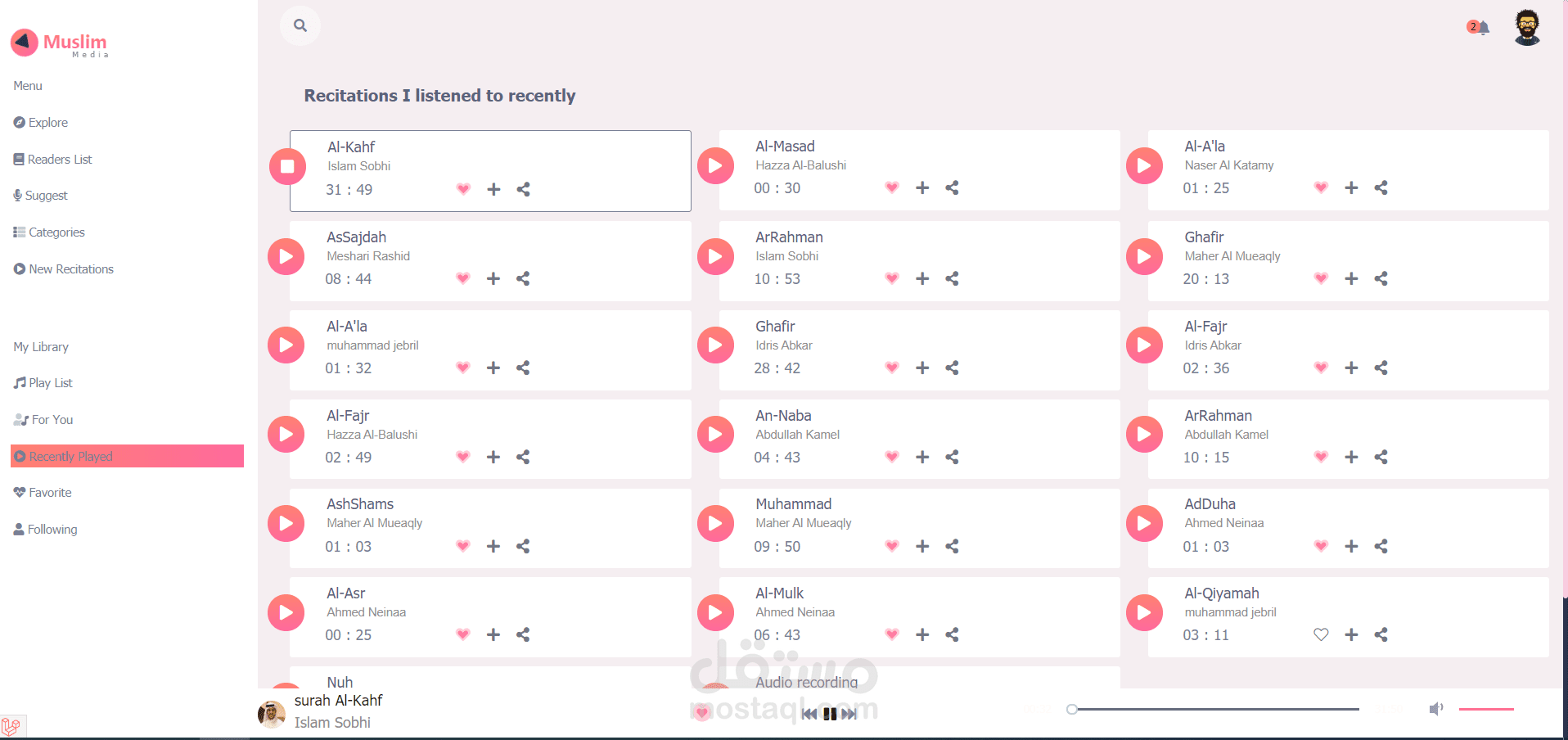Screen dimensions: 1568x740
Task: Add AsSajdah recitation to a playlist
Action: pos(493,279)
